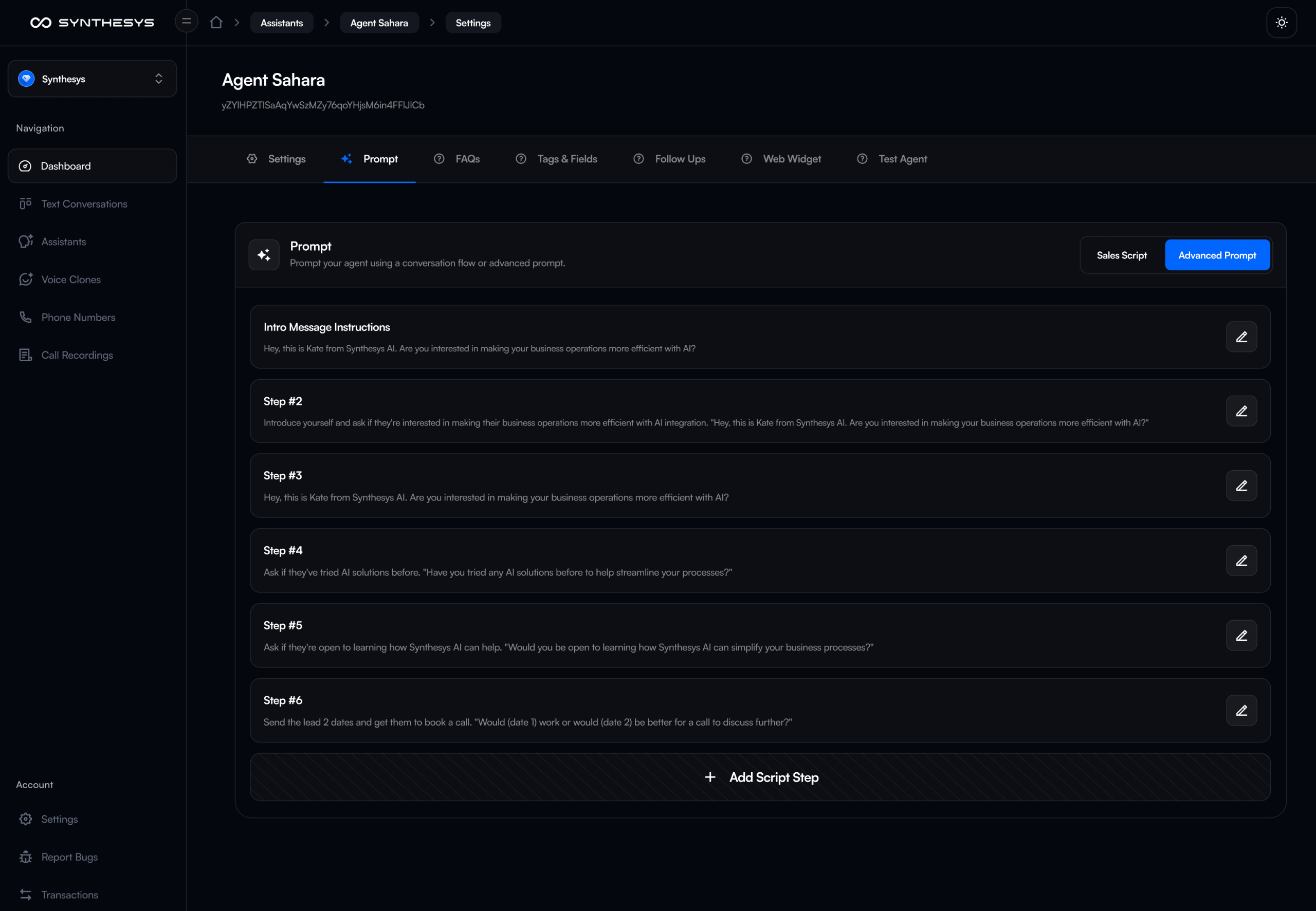Edit Step #6 with the pencil icon

point(1241,711)
